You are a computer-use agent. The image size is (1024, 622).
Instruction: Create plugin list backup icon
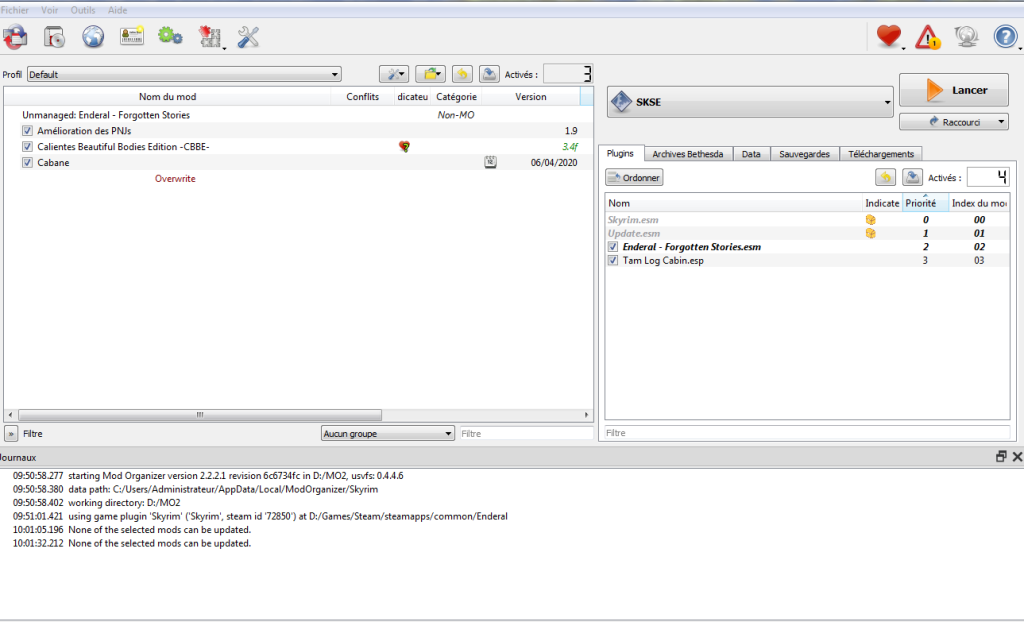[x=912, y=177]
